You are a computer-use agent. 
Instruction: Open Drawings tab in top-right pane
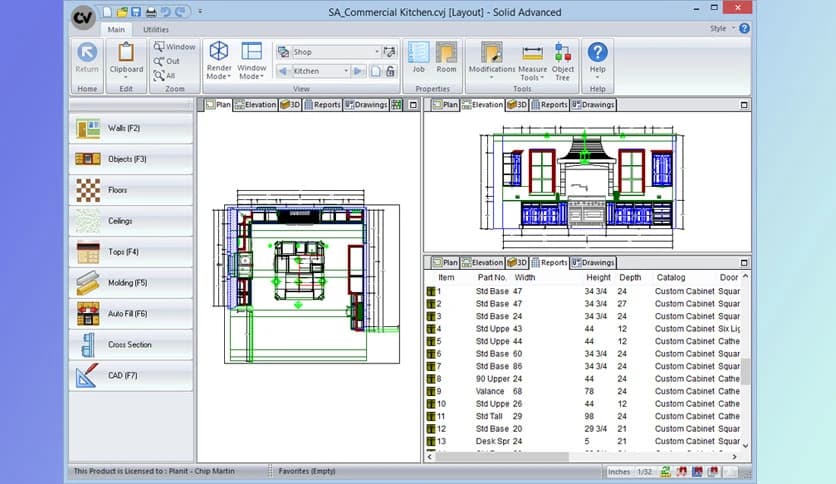pos(593,104)
